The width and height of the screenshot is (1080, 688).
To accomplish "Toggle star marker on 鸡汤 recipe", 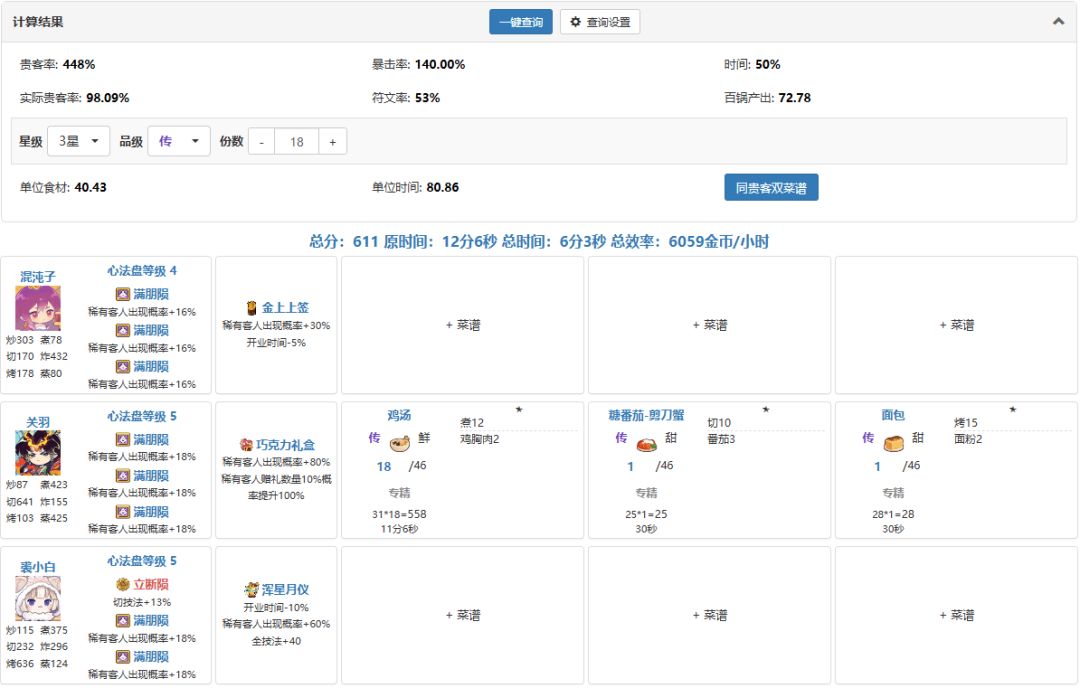I will click(519, 410).
